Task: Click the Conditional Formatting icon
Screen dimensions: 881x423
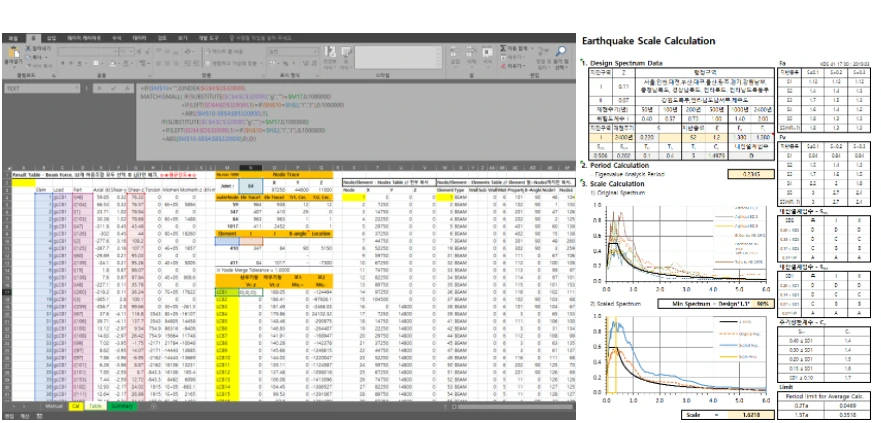Action: click(330, 53)
